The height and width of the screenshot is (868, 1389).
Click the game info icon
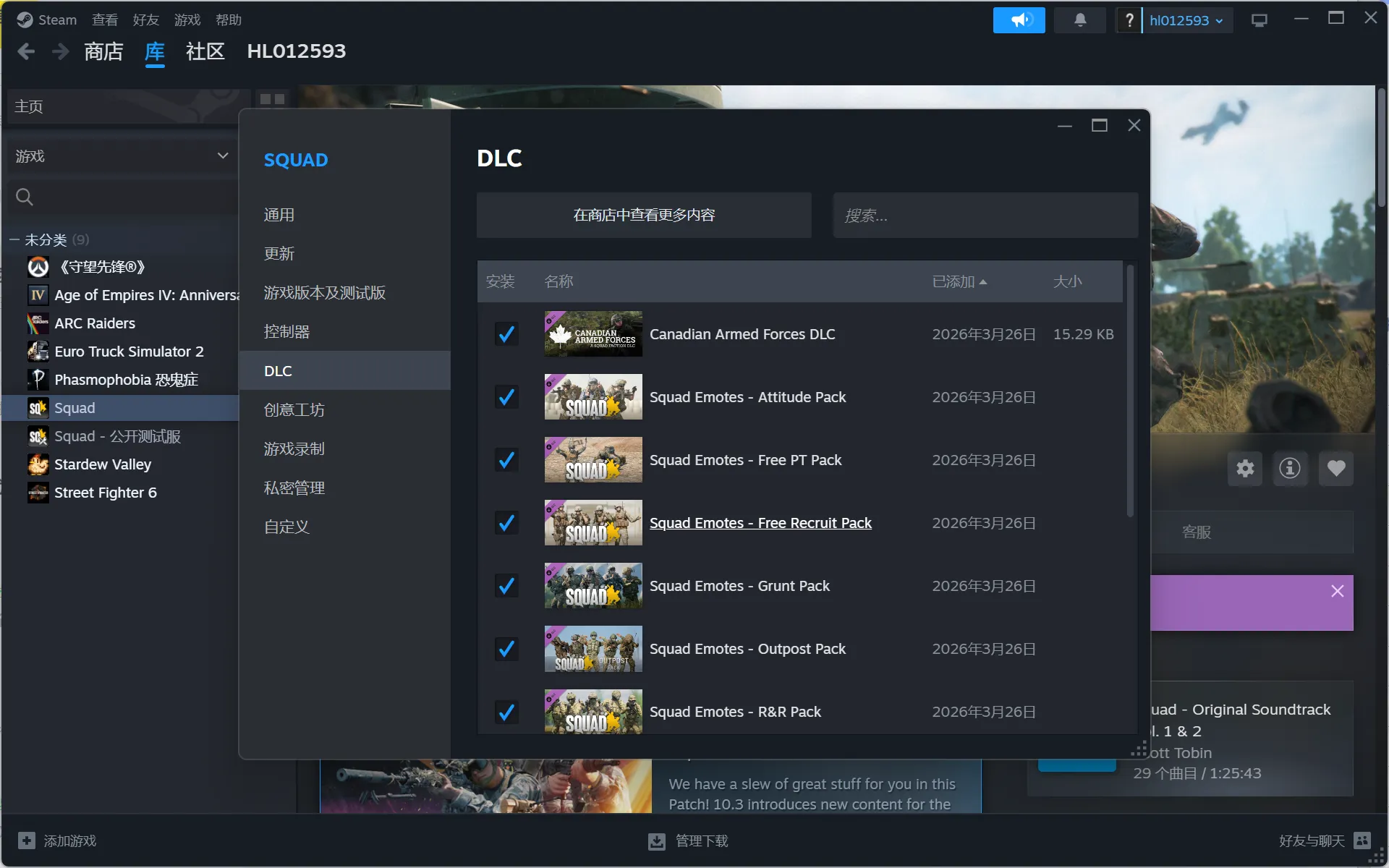(1290, 469)
